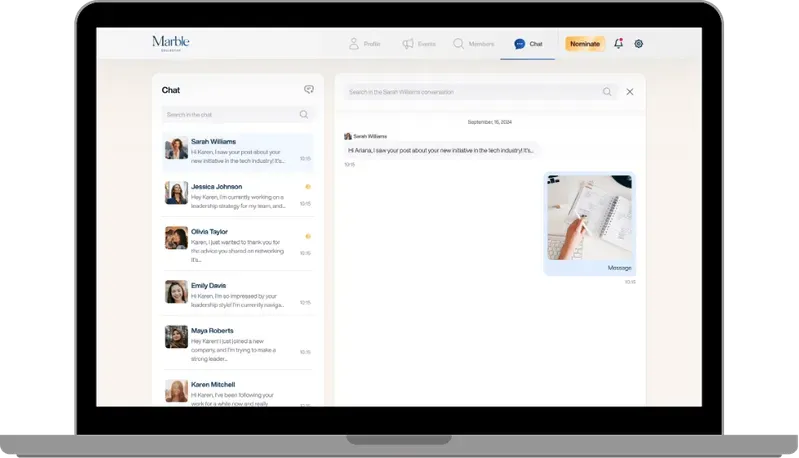Open the sent planner image attachment
The width and height of the screenshot is (799, 458).
[x=590, y=218]
